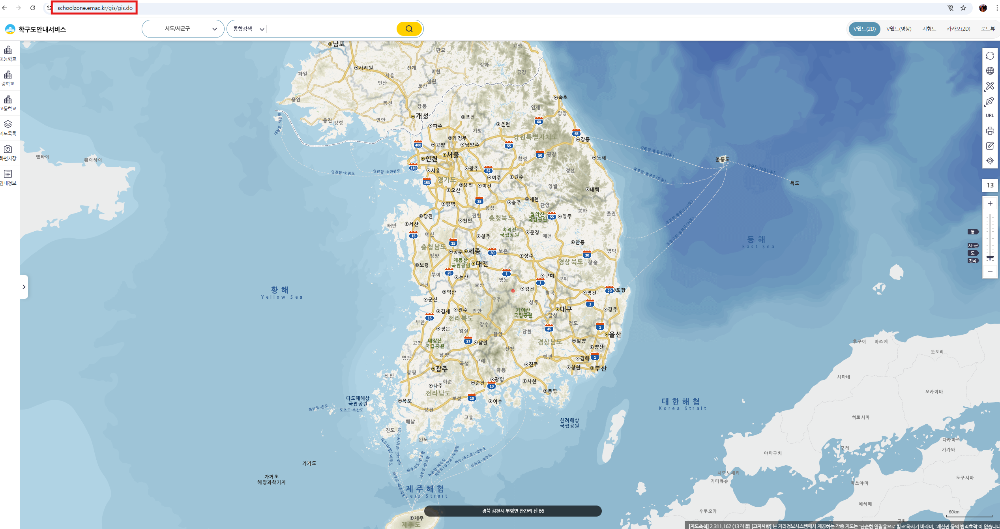Click the circular reset map icon
The width and height of the screenshot is (1000, 529).
tap(990, 56)
